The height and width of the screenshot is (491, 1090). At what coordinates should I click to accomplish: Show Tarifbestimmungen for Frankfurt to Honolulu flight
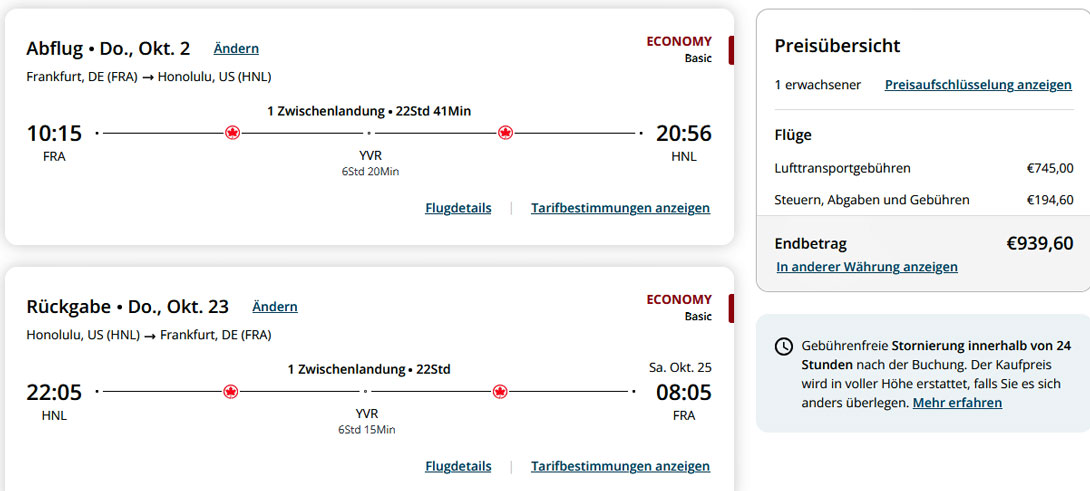[620, 208]
